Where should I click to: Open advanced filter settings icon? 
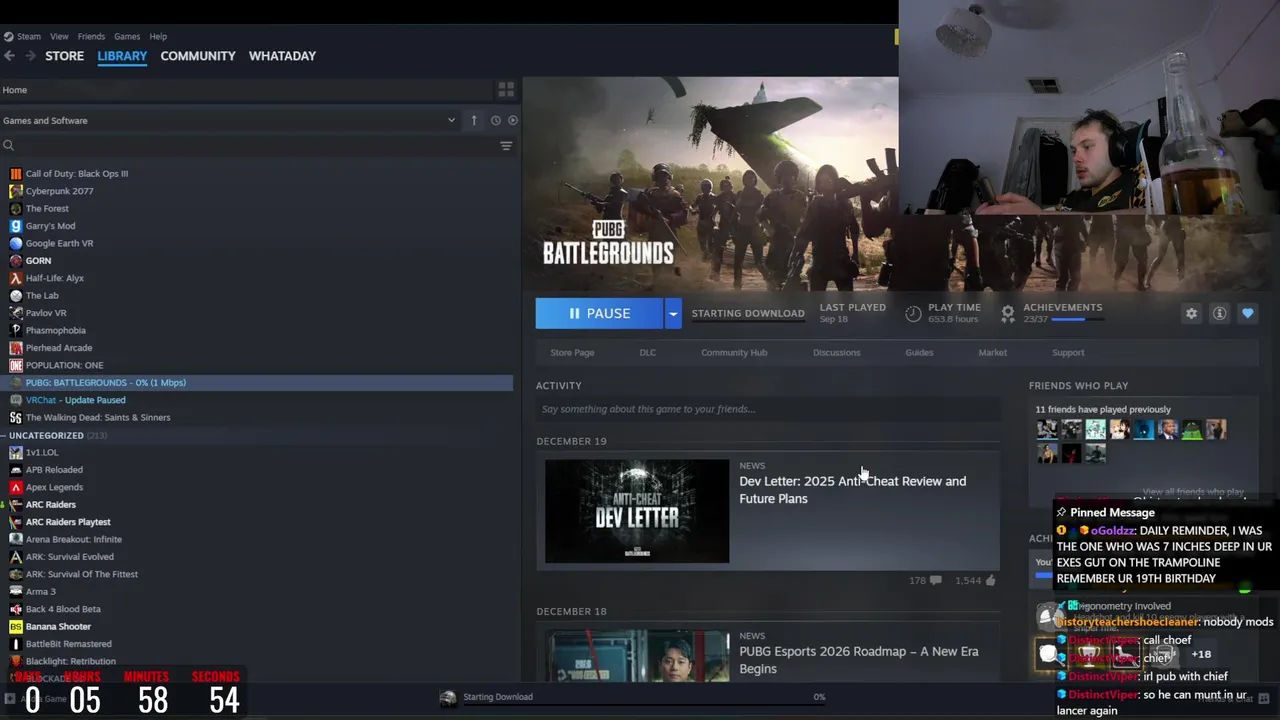tap(506, 146)
